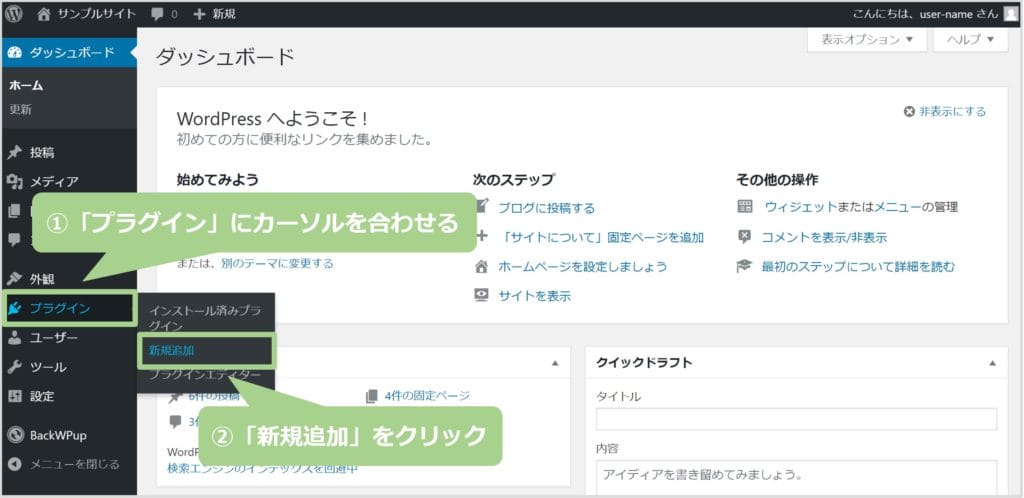Click ウィジェット link
Screen dimensions: 1024x498
(x=801, y=208)
